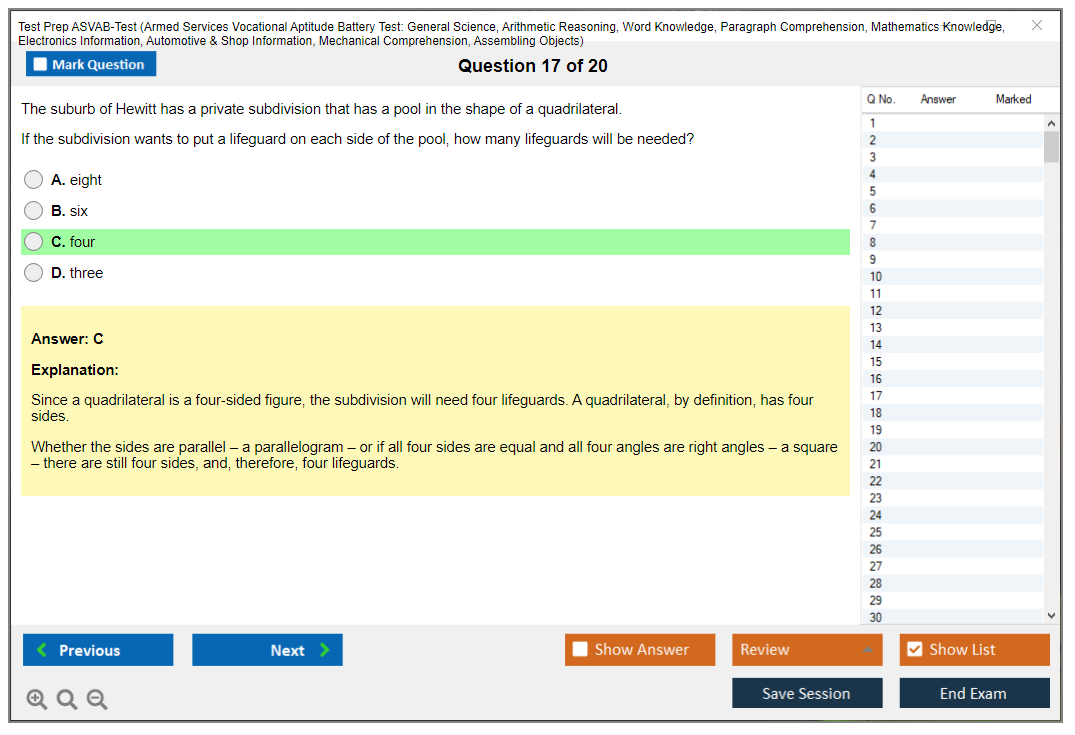This screenshot has width=1075, height=735.
Task: Click the Marked column header
Action: tap(1013, 99)
